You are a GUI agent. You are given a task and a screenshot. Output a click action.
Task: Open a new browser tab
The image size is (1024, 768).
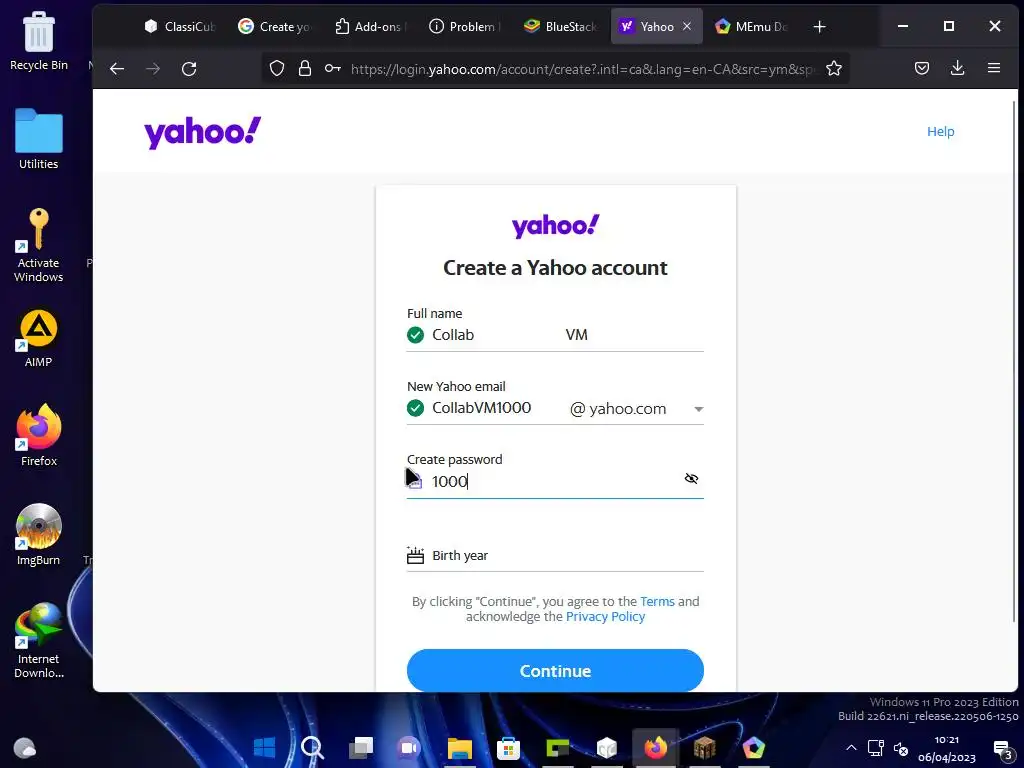click(820, 27)
